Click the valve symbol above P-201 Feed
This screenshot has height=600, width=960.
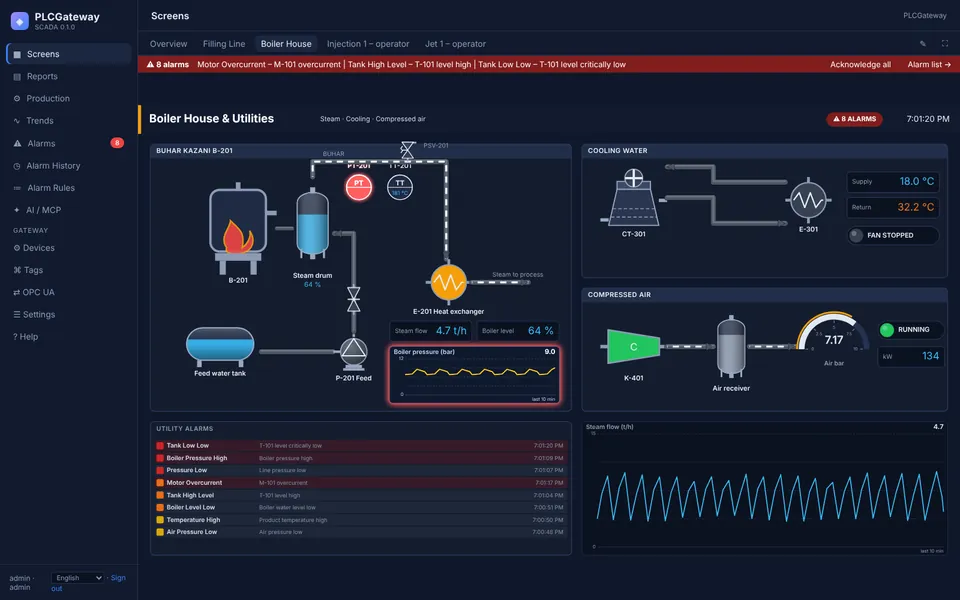353,299
